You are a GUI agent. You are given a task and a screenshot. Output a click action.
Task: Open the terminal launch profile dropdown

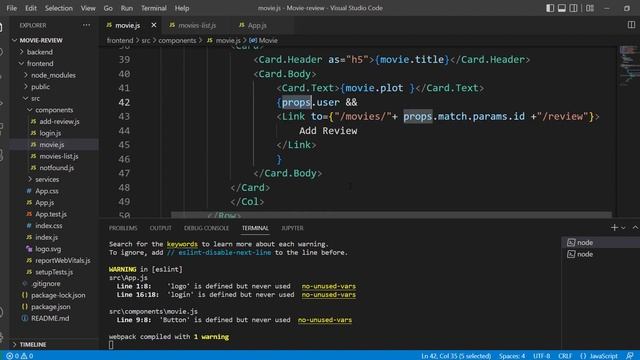point(623,228)
